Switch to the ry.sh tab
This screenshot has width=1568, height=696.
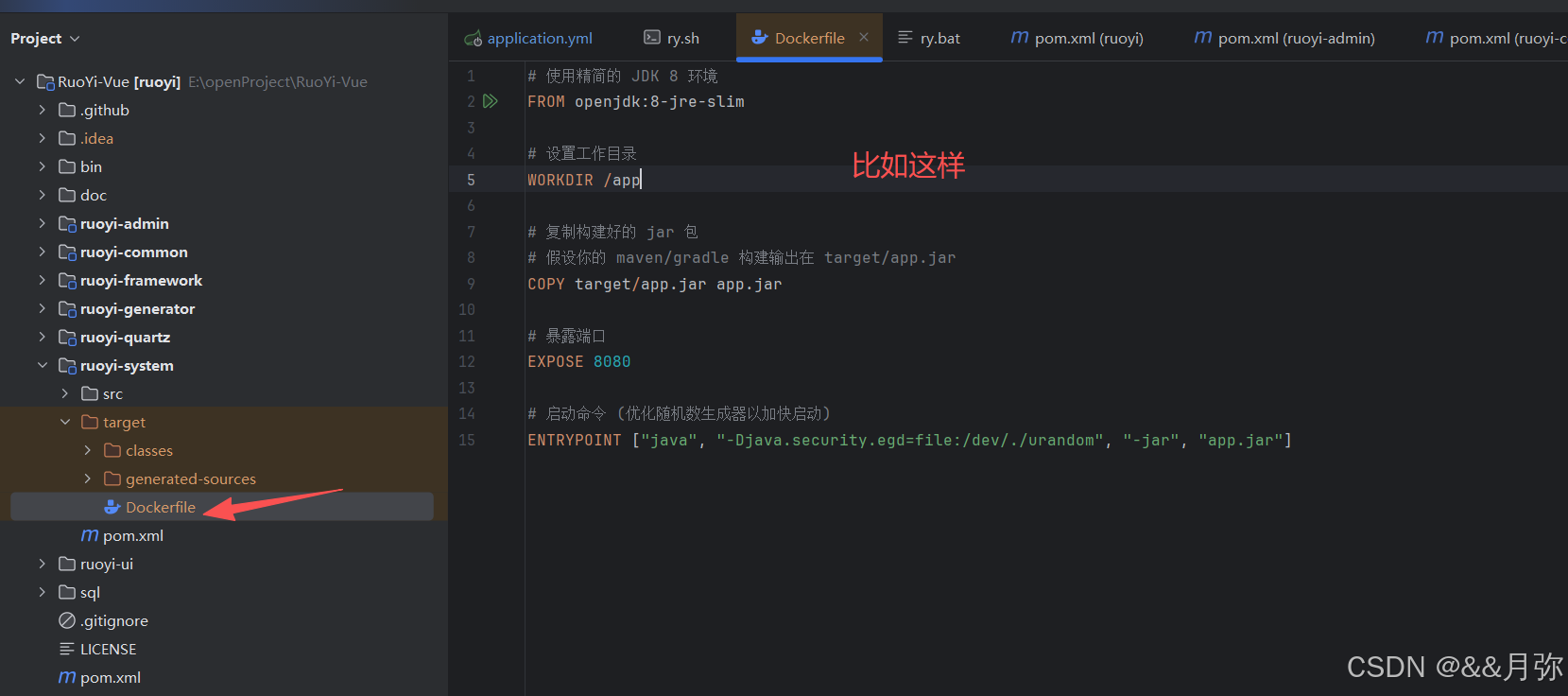click(x=671, y=38)
